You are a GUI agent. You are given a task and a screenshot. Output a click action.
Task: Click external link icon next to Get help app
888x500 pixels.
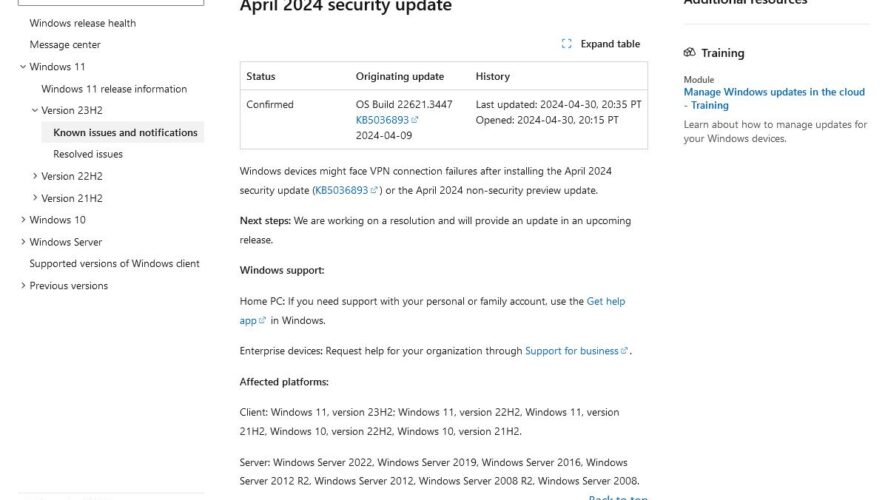262,320
